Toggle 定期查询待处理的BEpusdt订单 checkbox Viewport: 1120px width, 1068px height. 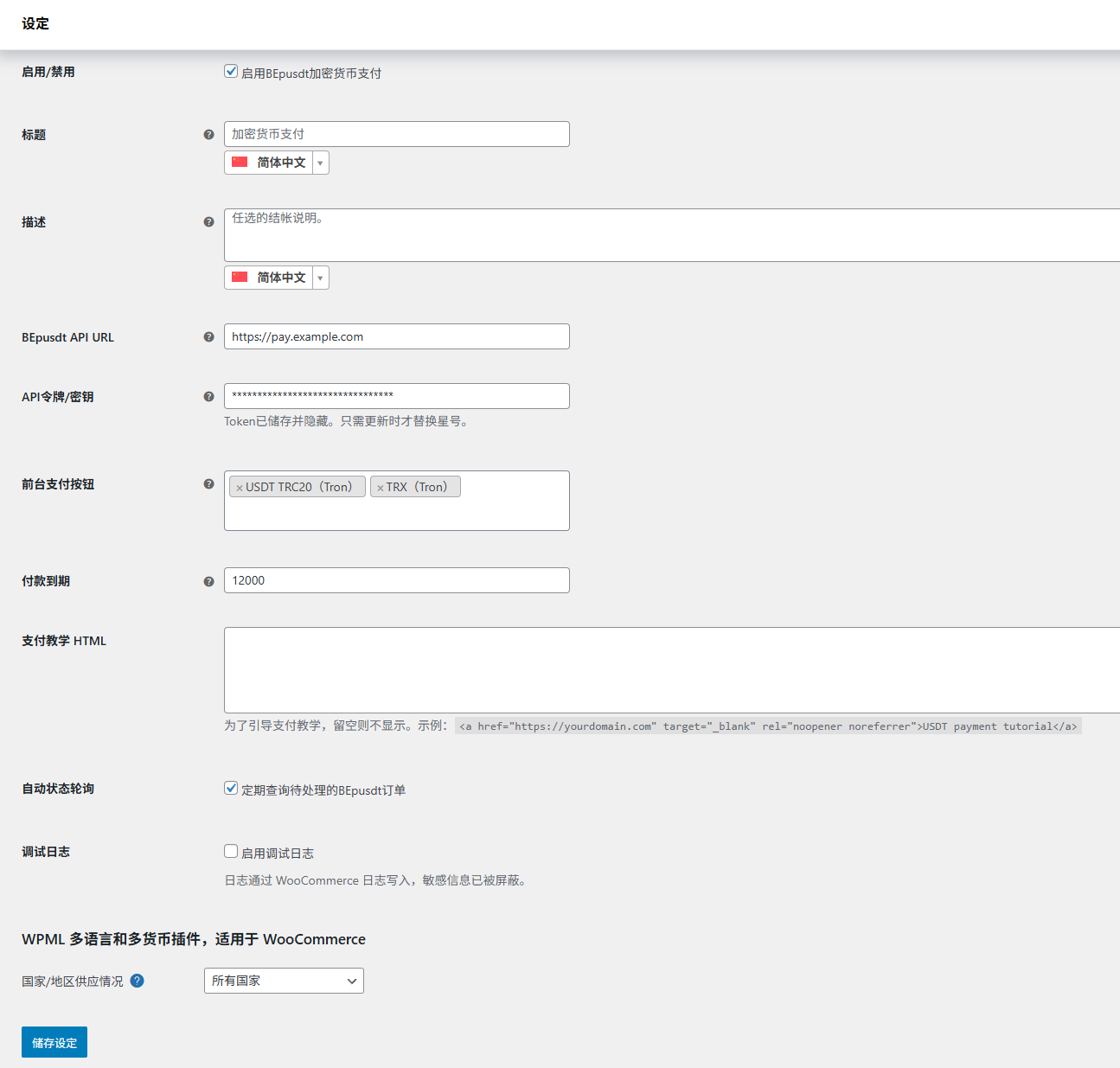[231, 788]
